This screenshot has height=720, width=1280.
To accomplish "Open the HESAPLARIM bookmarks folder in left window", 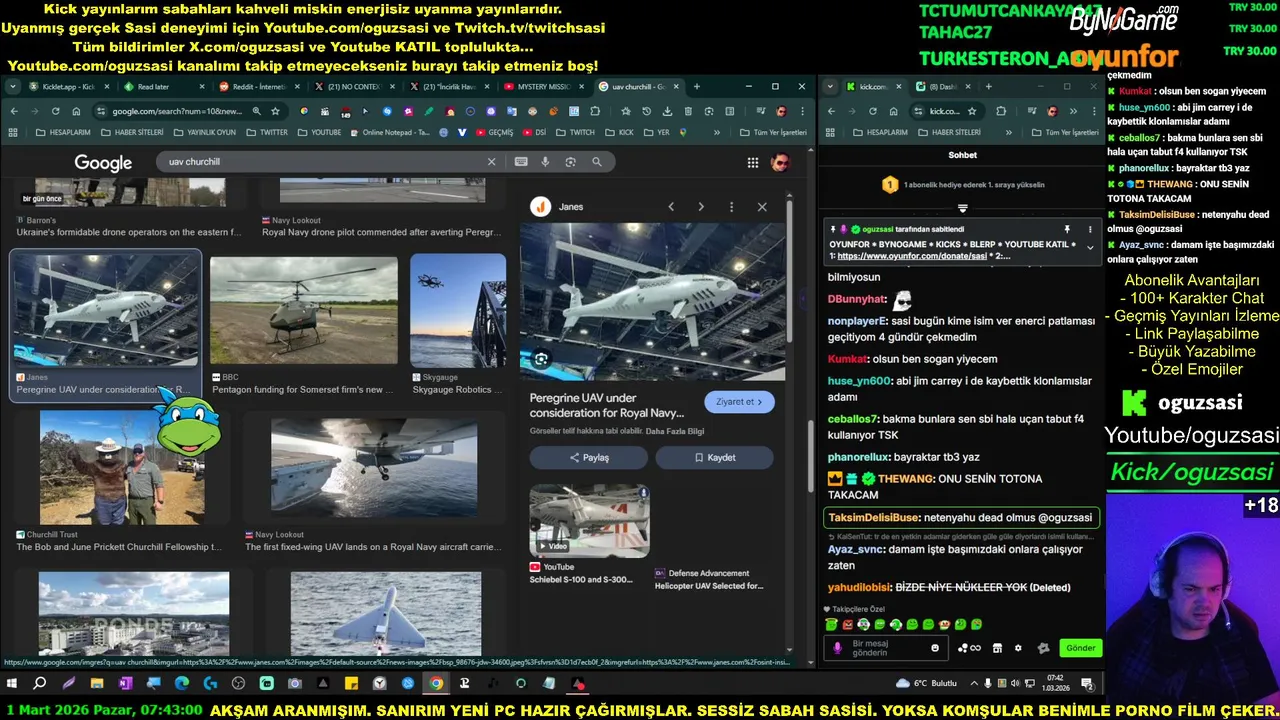I will (62, 132).
